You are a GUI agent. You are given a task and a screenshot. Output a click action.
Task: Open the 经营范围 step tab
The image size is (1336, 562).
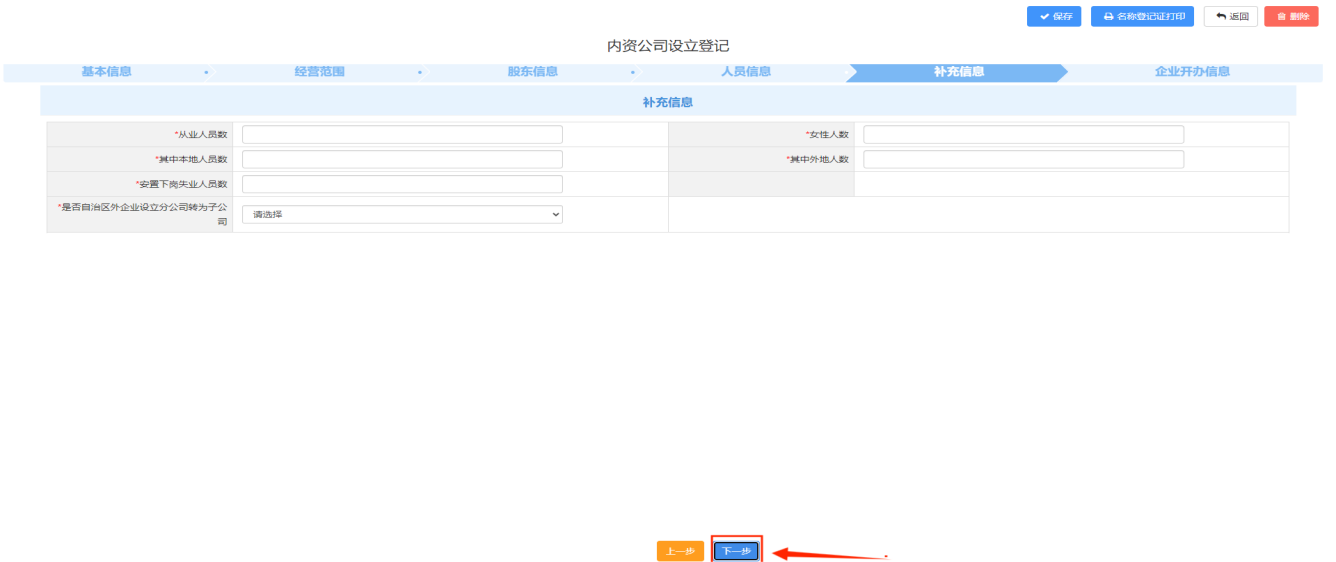[x=320, y=72]
